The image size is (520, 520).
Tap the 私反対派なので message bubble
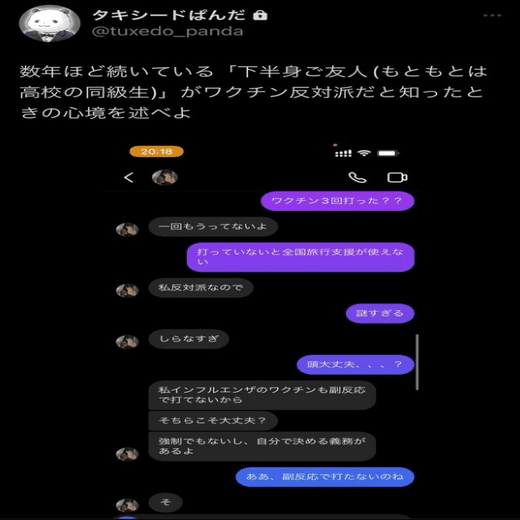coord(201,287)
